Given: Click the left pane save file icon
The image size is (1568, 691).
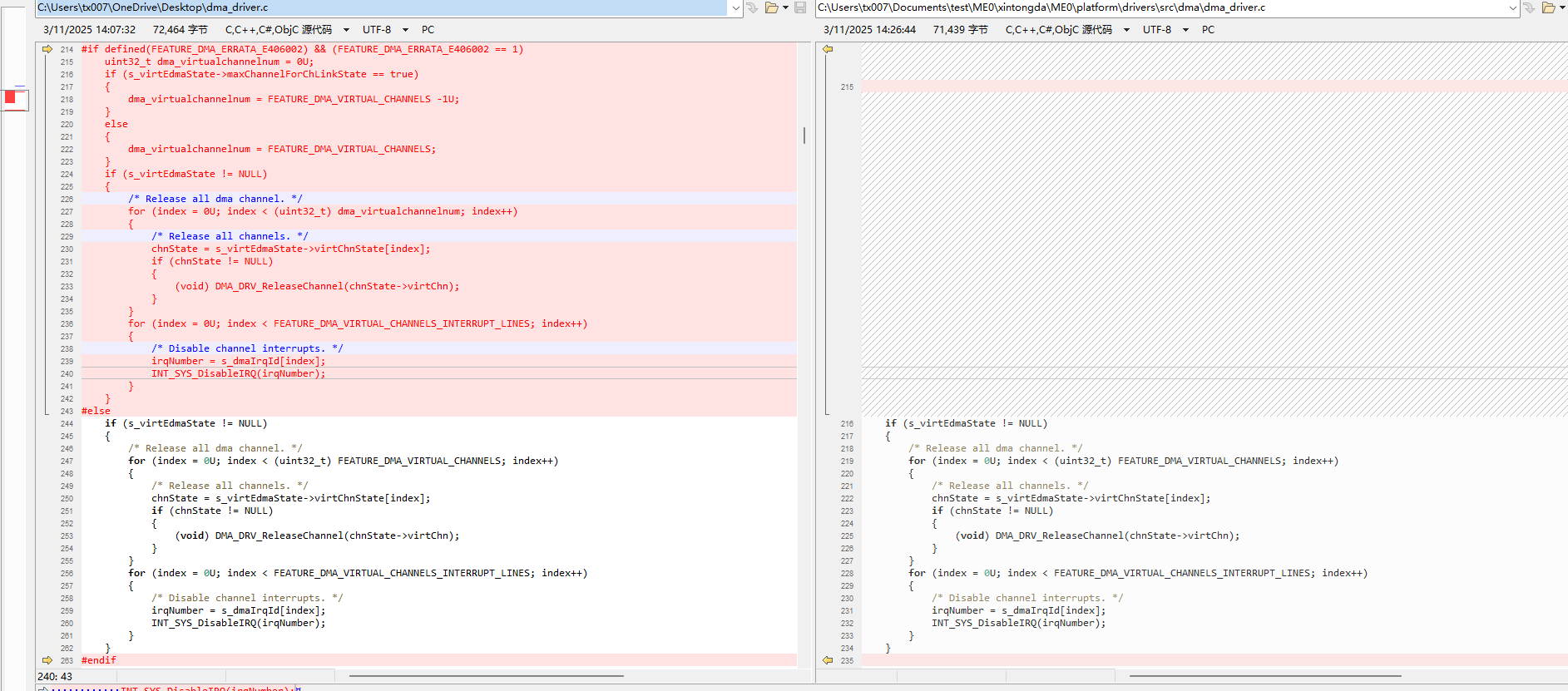Looking at the screenshot, I should tap(800, 7).
